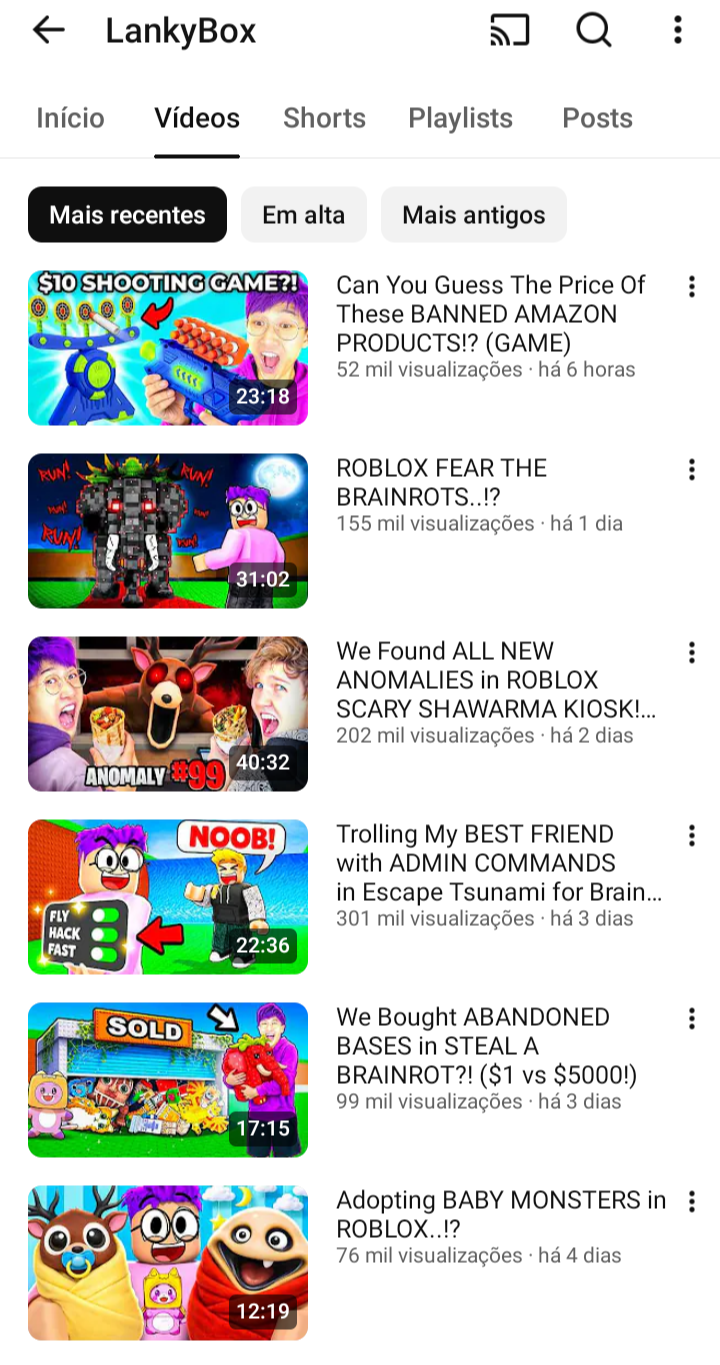
Task: Open the channel overflow menu at top
Action: click(x=677, y=31)
